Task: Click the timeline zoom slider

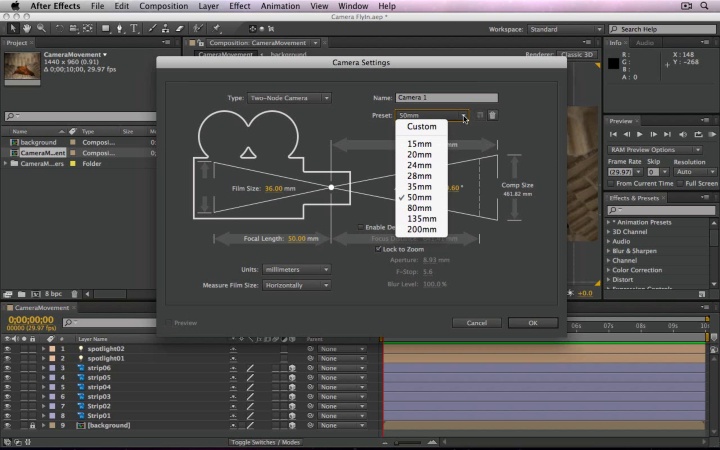Action: [408, 443]
